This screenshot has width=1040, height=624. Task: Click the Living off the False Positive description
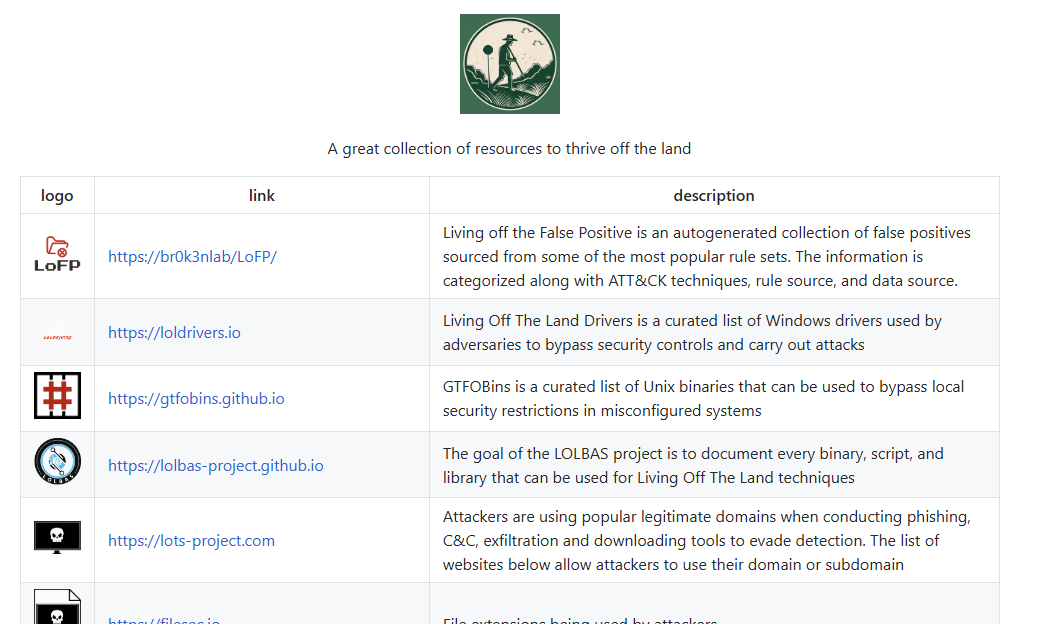pos(706,256)
